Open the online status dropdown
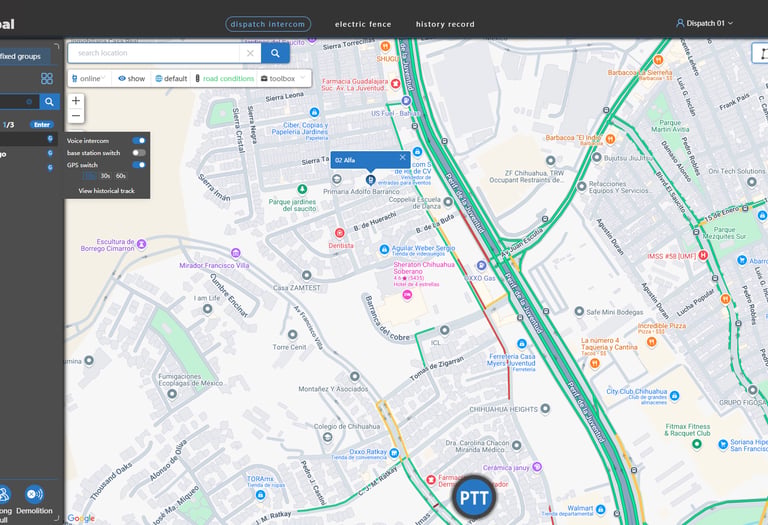This screenshot has width=768, height=525. pos(89,78)
